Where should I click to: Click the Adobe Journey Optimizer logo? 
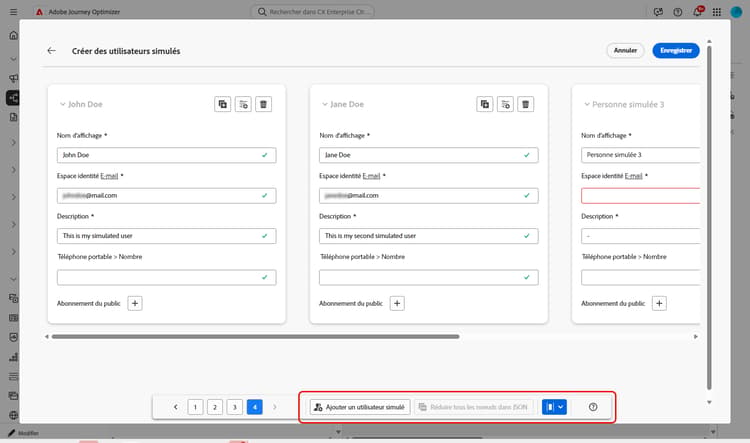point(40,12)
